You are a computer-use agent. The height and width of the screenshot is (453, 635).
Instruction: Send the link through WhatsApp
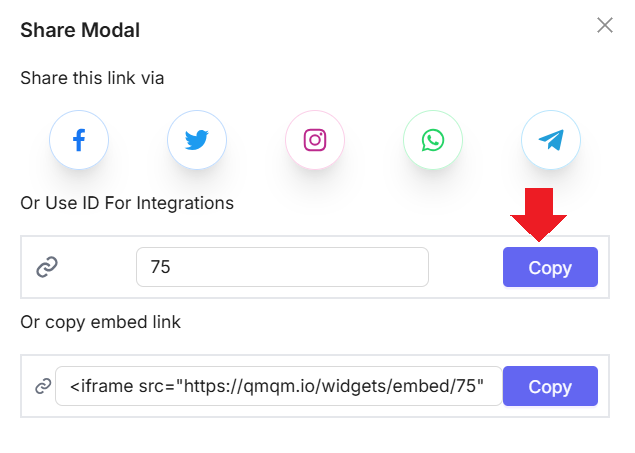[x=433, y=140]
